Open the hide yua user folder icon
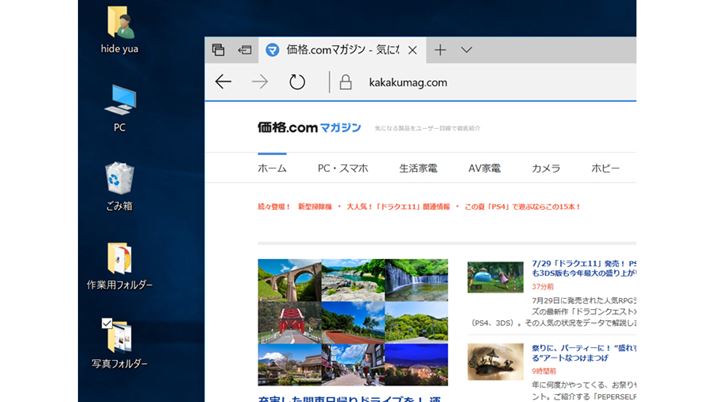Image resolution: width=715 pixels, height=402 pixels. click(120, 22)
